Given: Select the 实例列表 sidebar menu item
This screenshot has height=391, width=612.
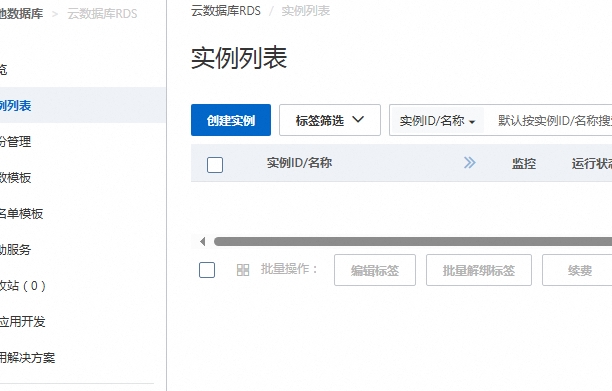Looking at the screenshot, I should point(83,105).
